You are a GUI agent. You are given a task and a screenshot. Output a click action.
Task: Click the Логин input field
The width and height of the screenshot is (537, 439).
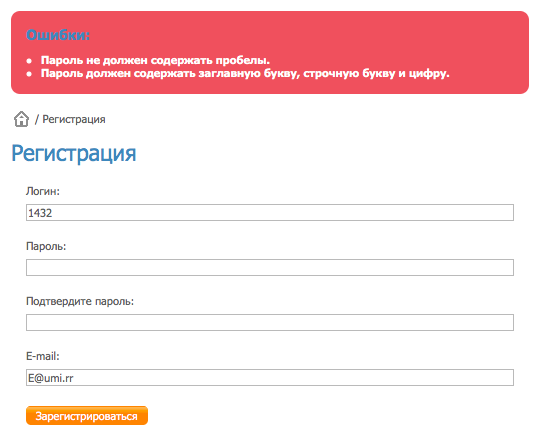pos(270,213)
